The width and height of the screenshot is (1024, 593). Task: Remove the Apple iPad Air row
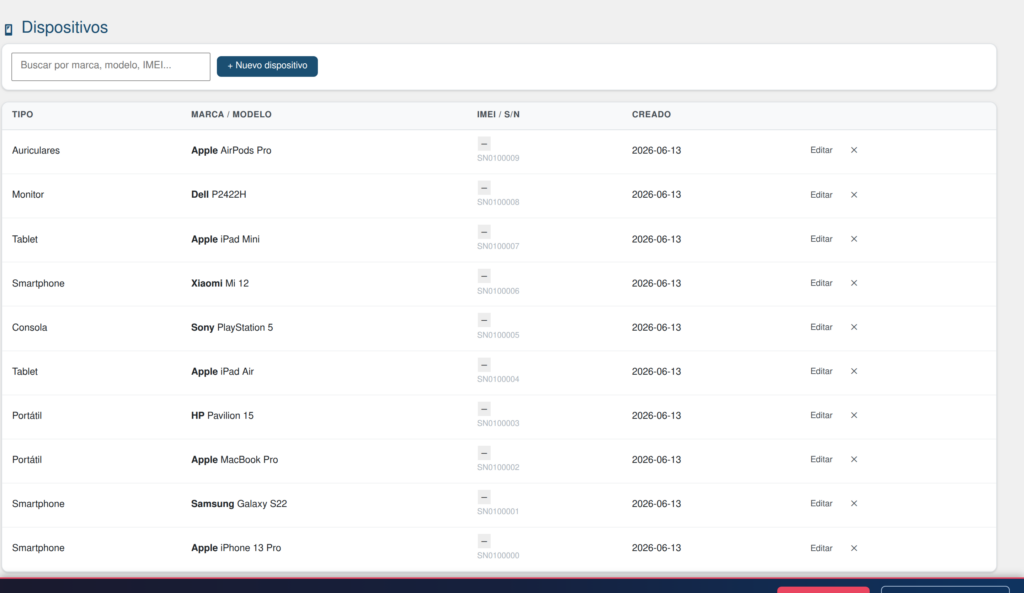coord(854,371)
